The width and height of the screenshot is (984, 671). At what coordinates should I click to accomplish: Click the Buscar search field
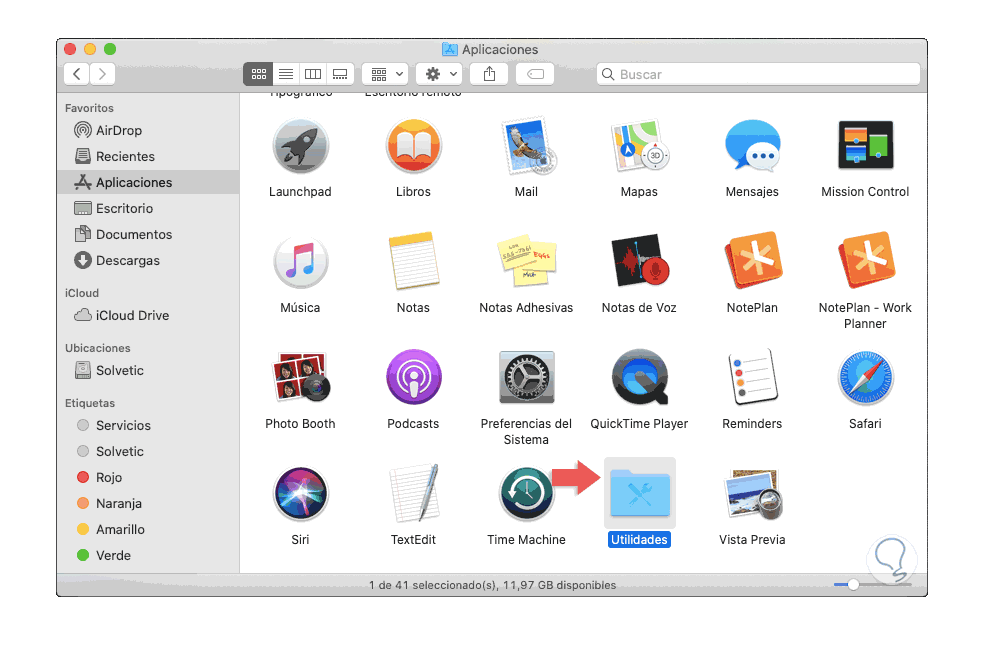758,74
